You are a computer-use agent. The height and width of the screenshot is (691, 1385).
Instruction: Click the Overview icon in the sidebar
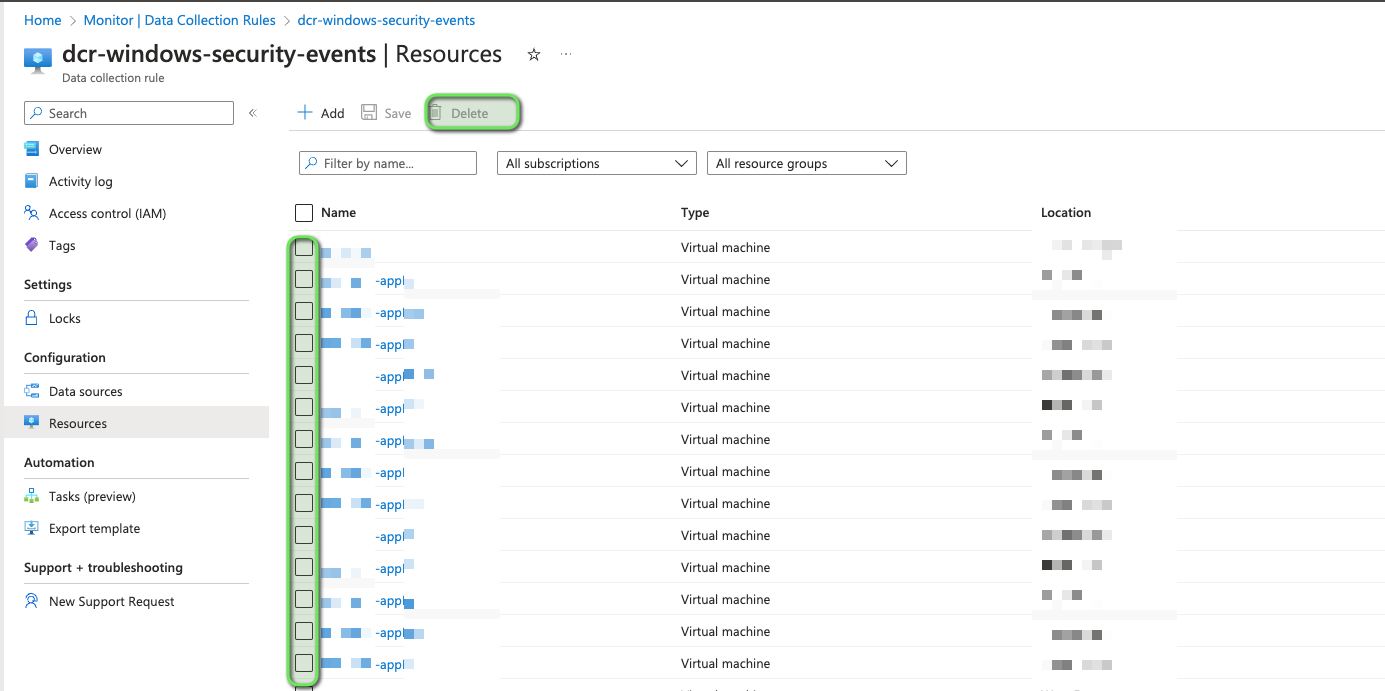pos(32,149)
